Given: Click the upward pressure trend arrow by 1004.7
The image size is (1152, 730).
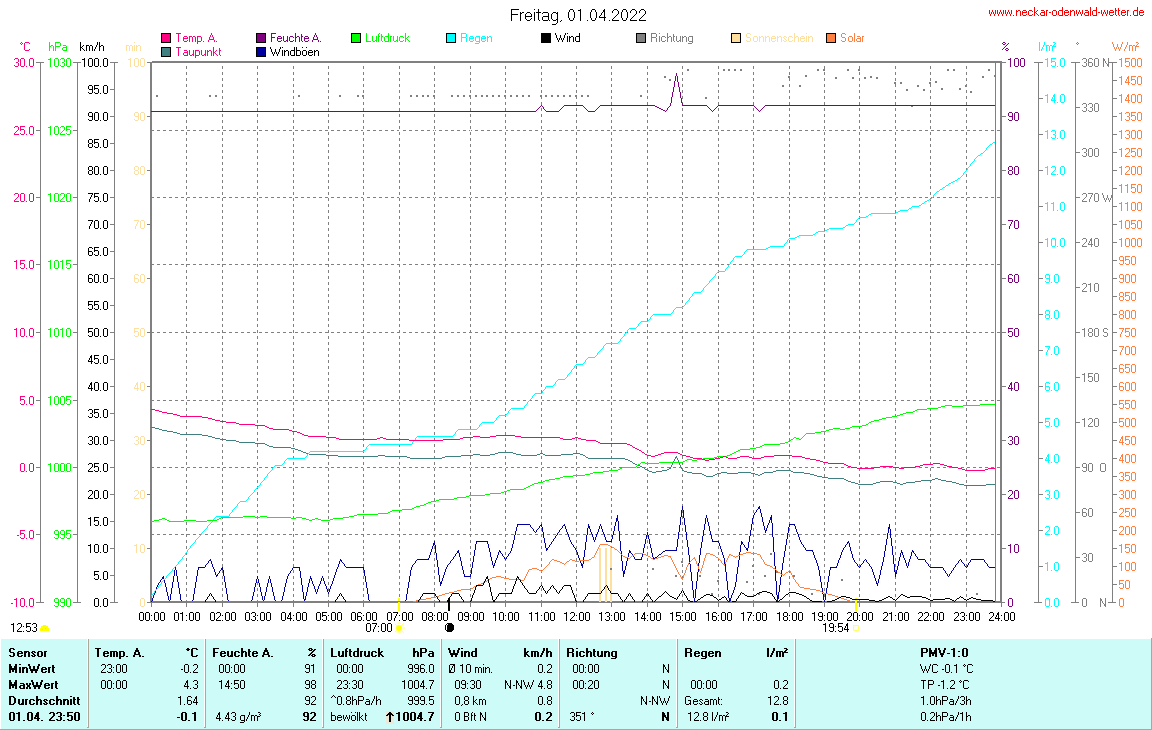Looking at the screenshot, I should click(x=389, y=717).
